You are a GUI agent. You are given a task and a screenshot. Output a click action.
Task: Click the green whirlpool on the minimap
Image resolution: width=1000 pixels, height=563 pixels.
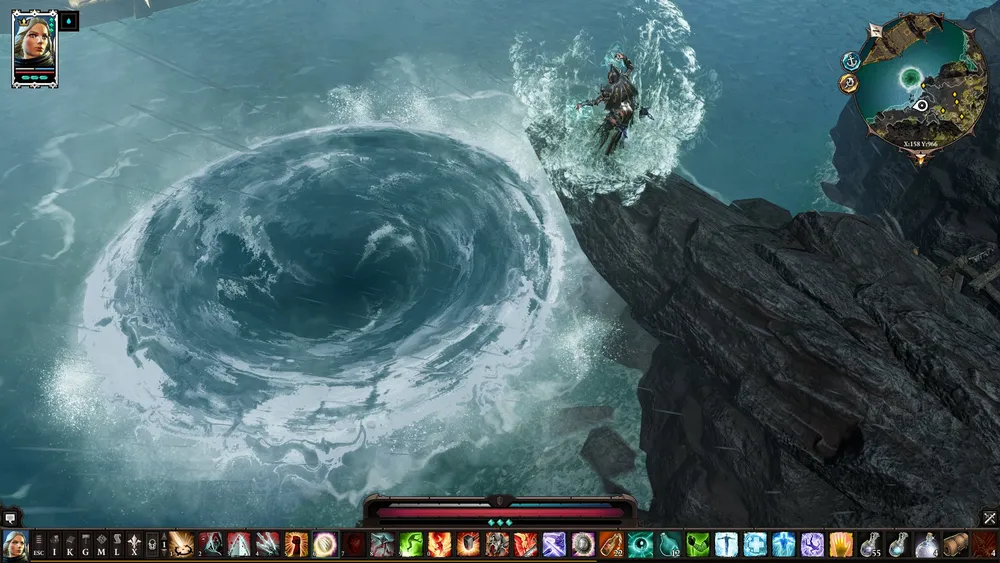[x=911, y=78]
